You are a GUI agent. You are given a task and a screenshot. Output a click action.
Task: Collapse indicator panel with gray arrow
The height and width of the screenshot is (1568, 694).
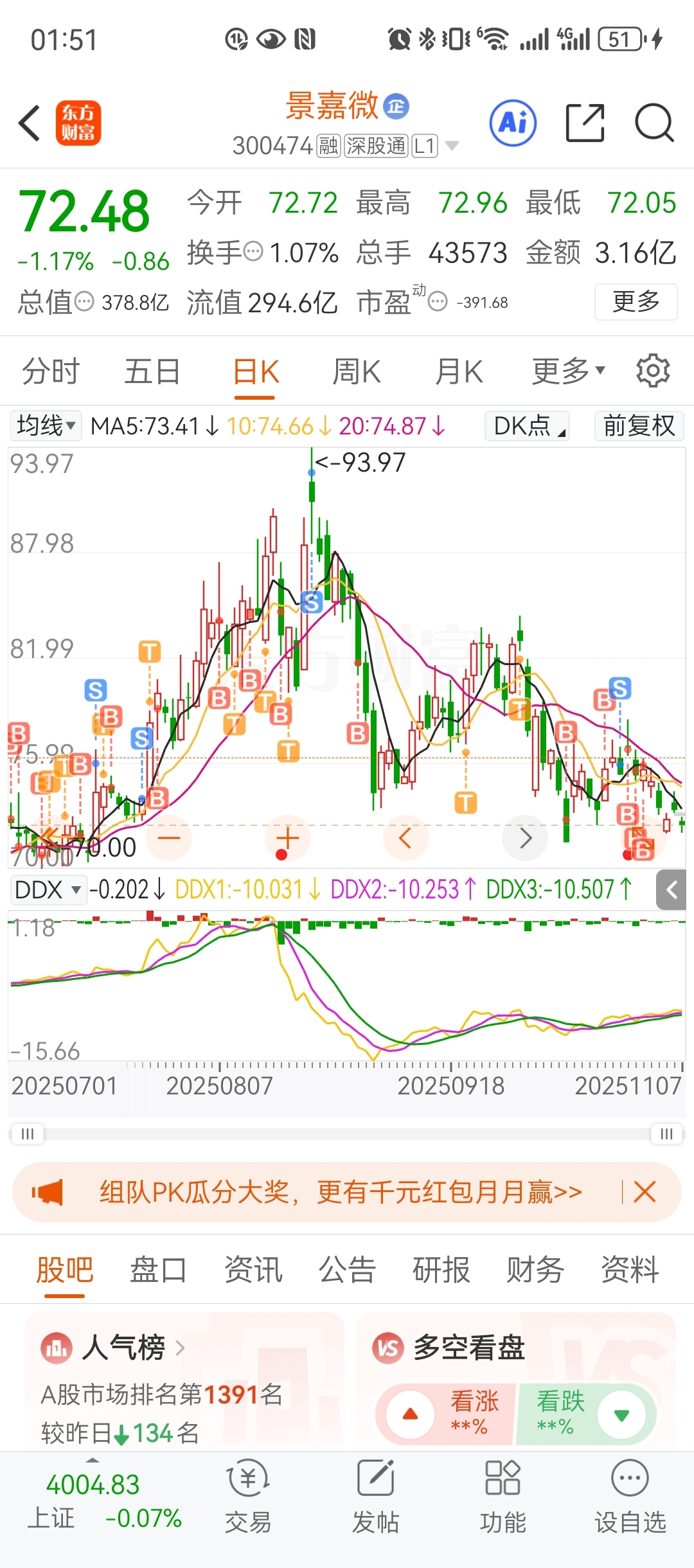(x=671, y=890)
